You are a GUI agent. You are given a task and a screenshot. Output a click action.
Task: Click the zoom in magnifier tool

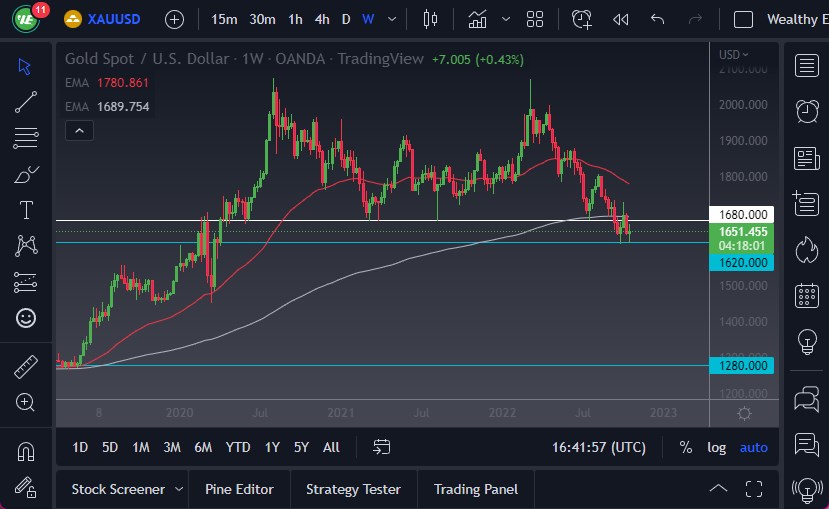[26, 402]
